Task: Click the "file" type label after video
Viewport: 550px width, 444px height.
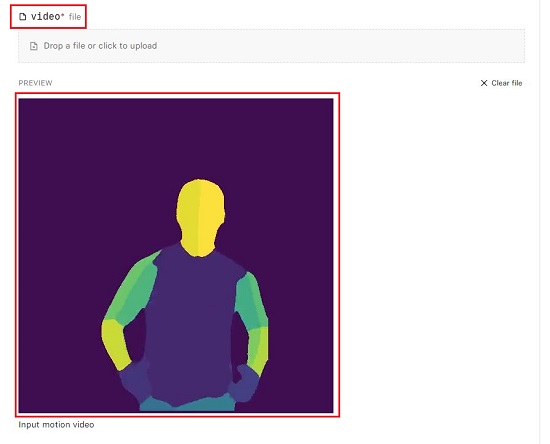Action: point(75,17)
